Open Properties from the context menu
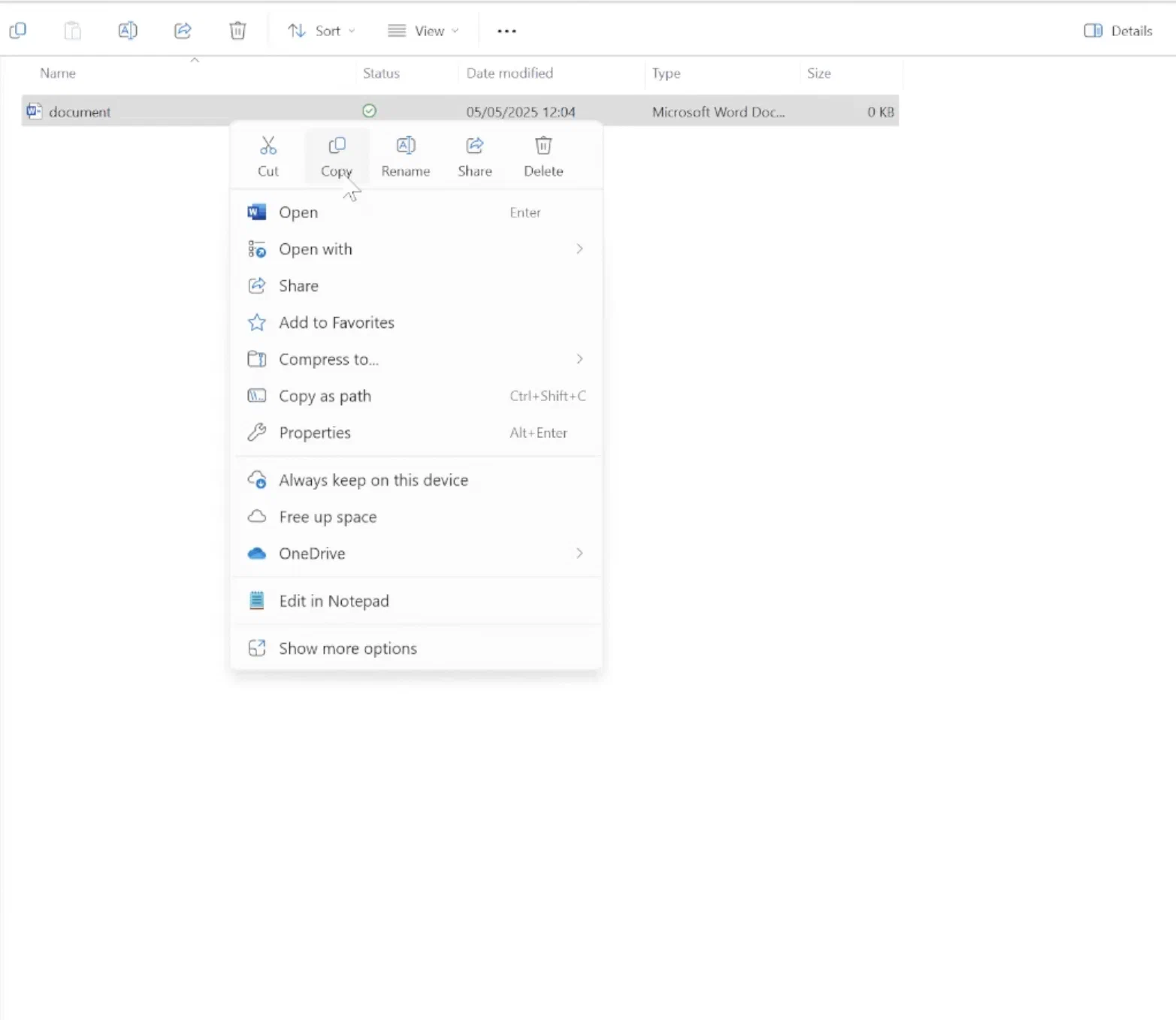1176x1020 pixels. pos(416,433)
